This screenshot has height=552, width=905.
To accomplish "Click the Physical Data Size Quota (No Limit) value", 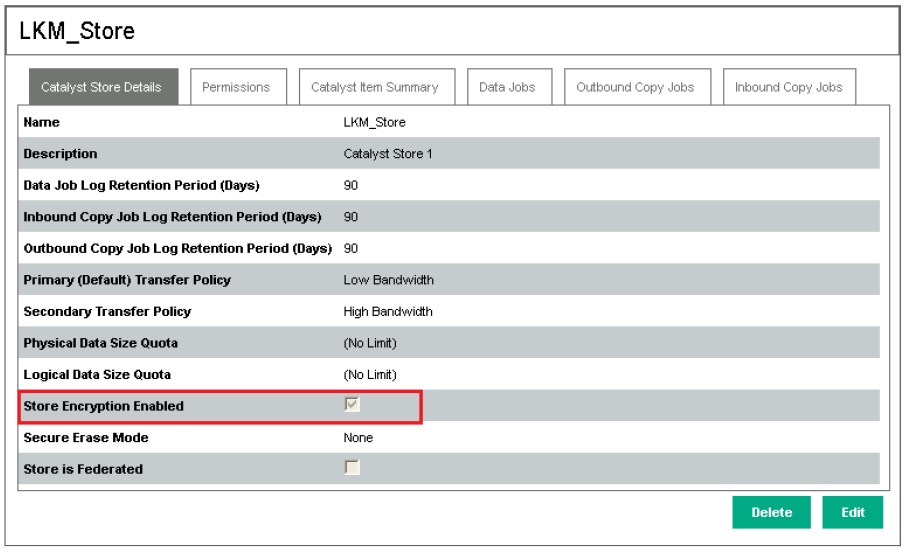I will (x=370, y=343).
